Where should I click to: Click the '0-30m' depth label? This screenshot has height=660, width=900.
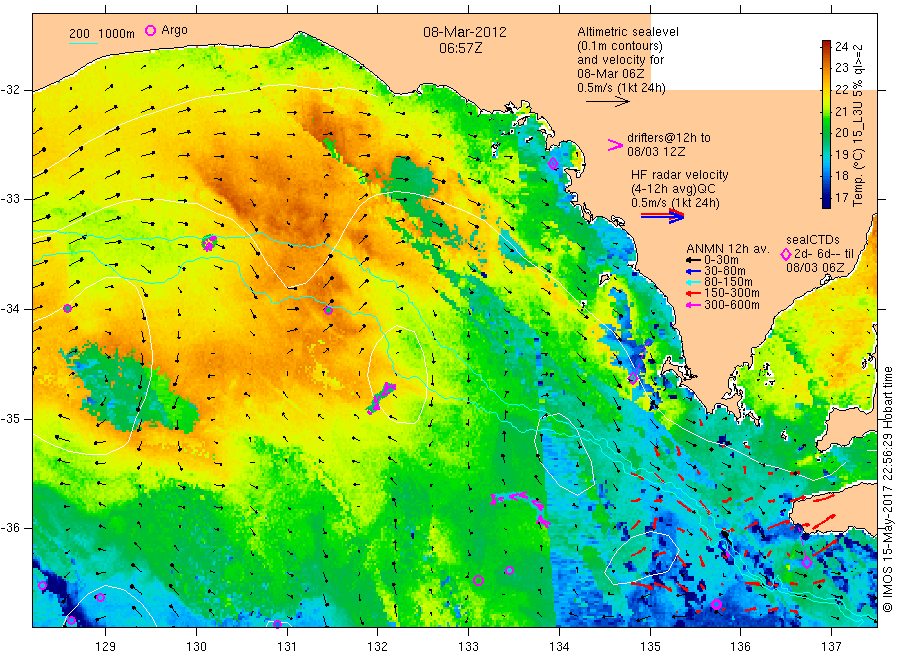721,260
